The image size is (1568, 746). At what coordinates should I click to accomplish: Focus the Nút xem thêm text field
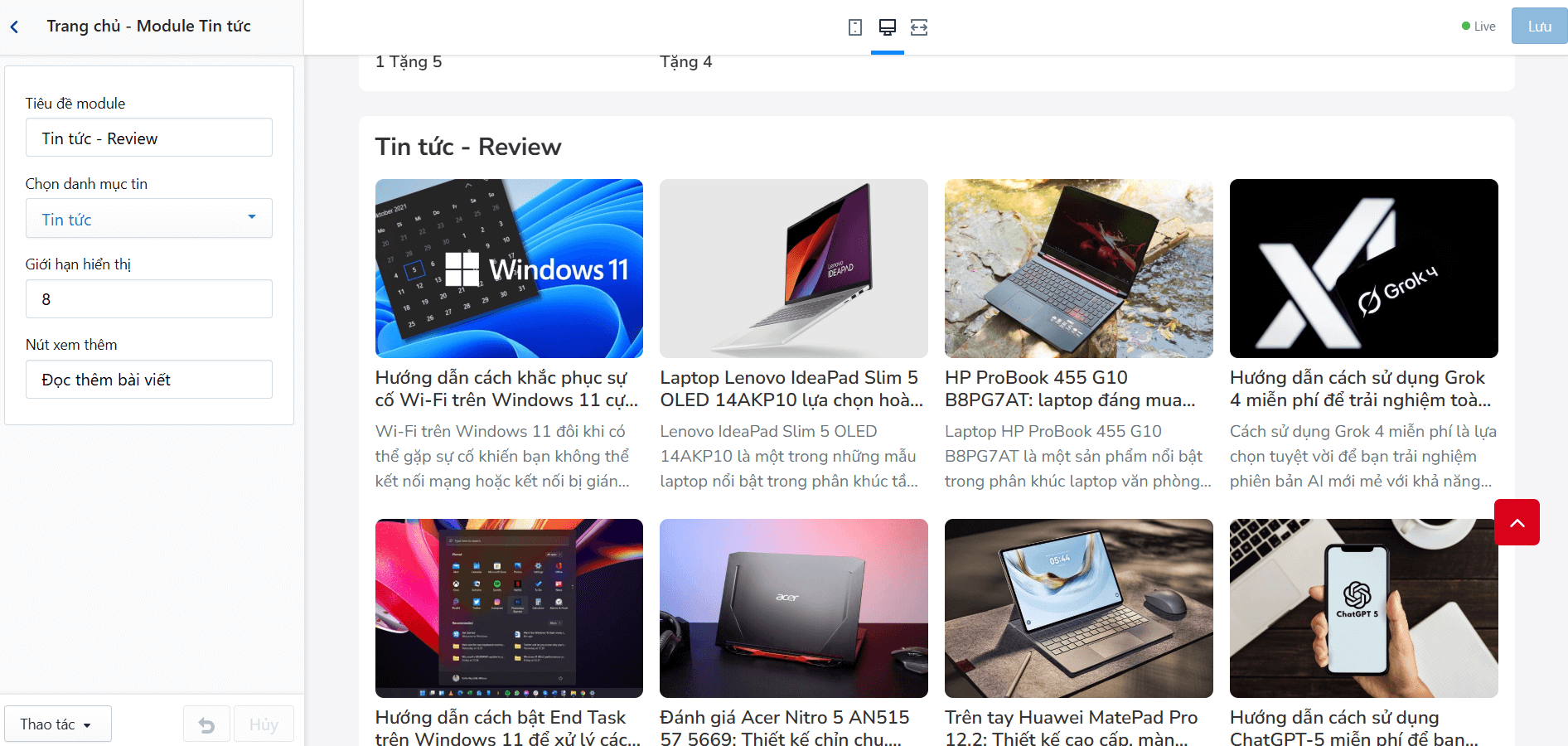point(149,379)
